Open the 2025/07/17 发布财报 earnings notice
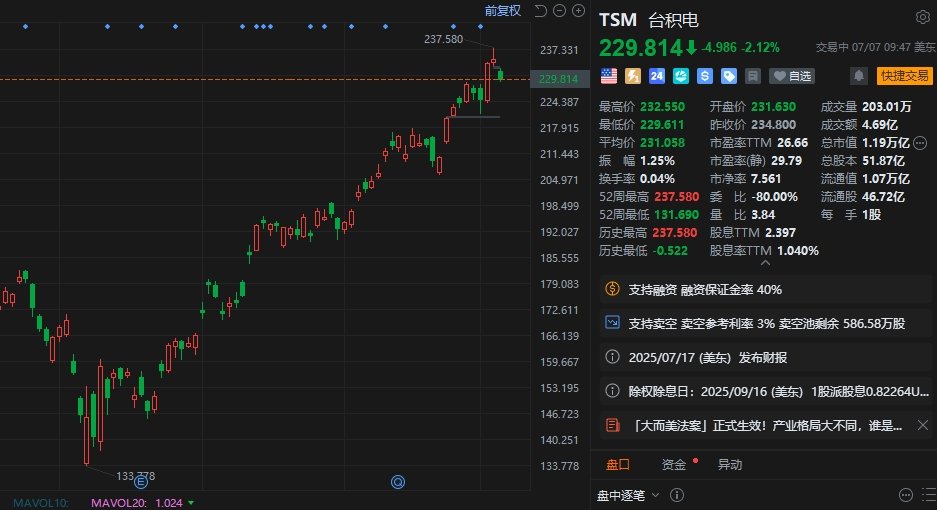Viewport: 937px width, 510px height. coord(764,358)
